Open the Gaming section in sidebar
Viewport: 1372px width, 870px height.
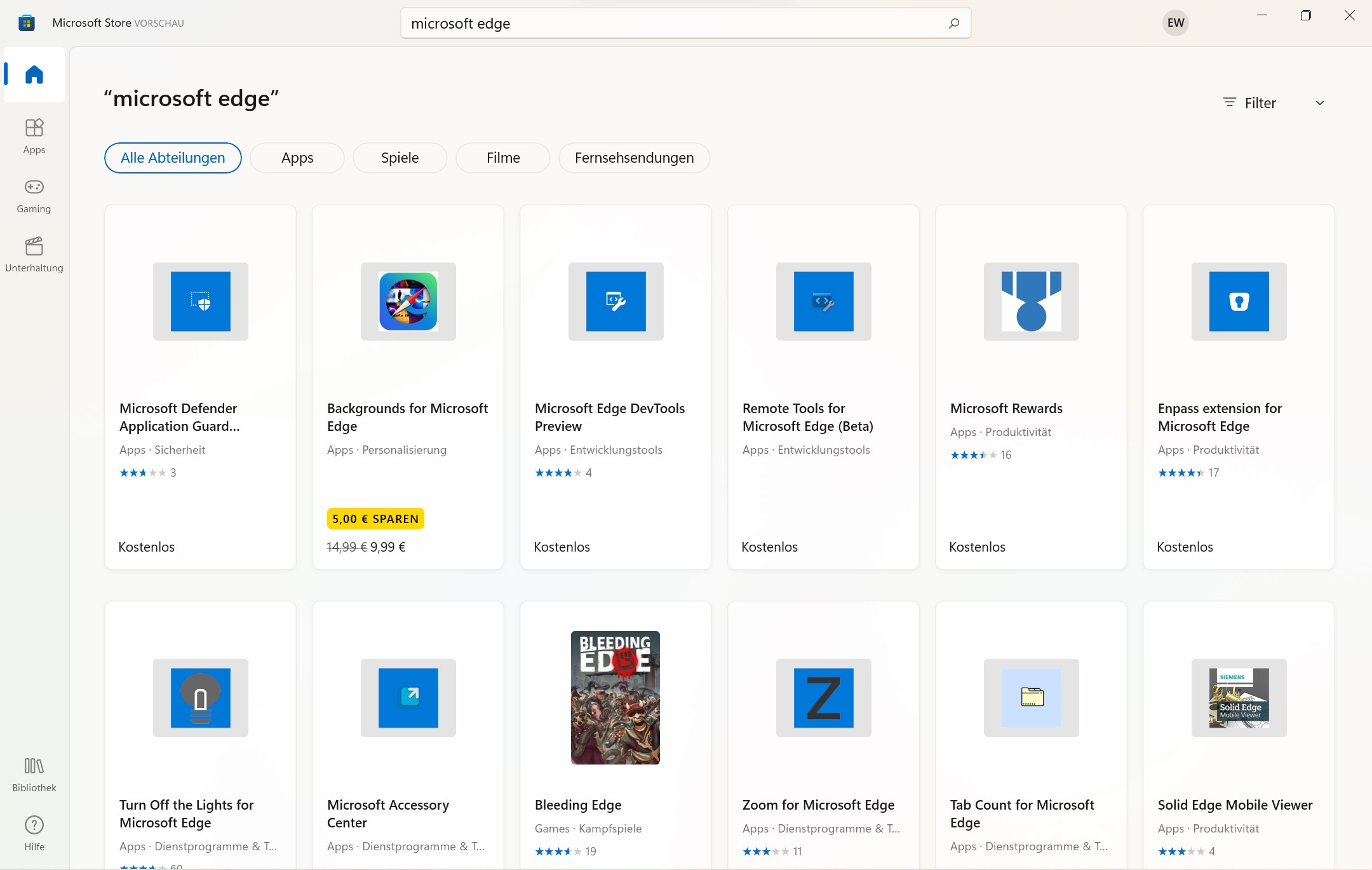[34, 196]
